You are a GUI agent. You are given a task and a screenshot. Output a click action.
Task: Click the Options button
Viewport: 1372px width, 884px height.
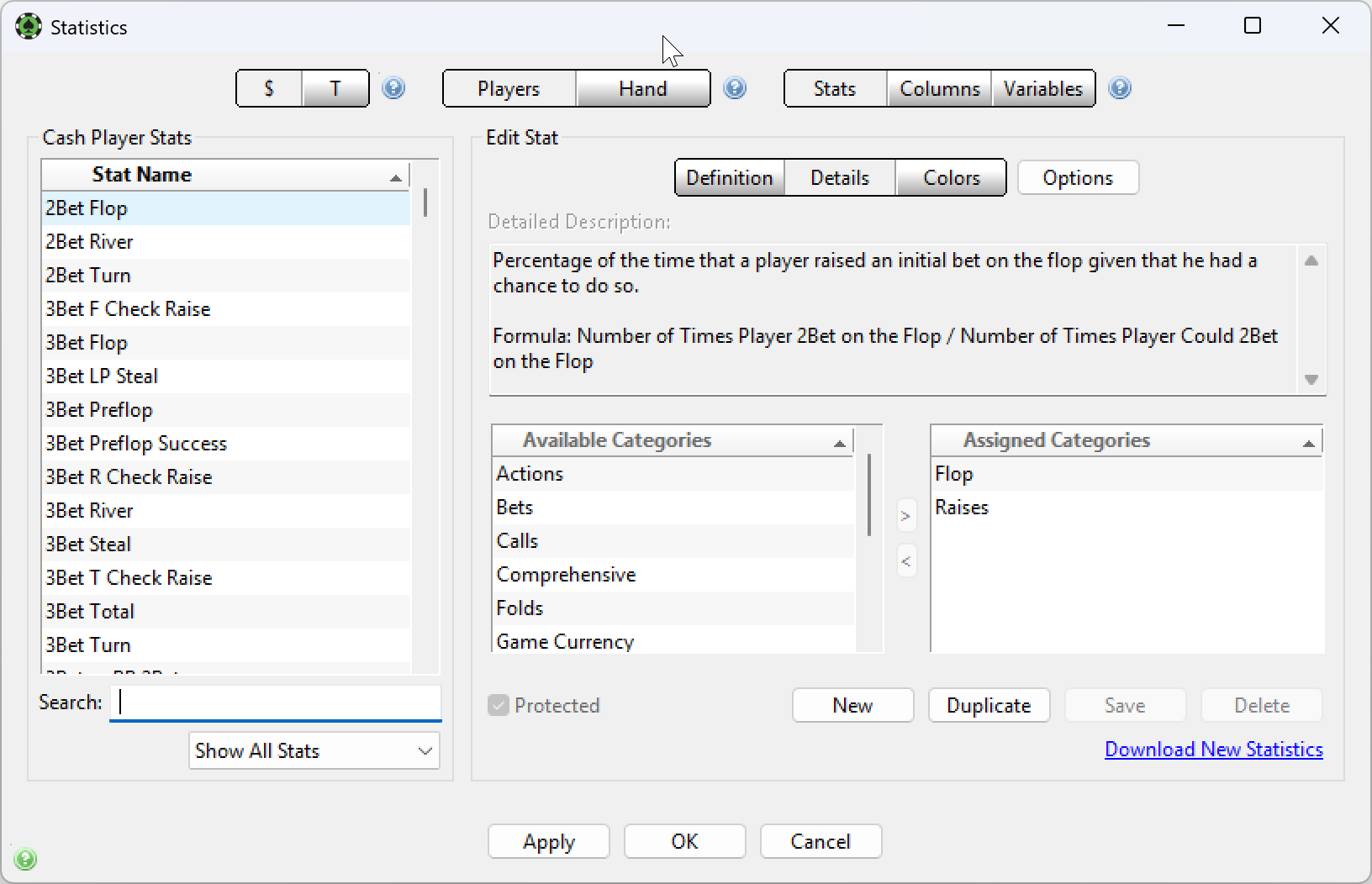tap(1078, 177)
